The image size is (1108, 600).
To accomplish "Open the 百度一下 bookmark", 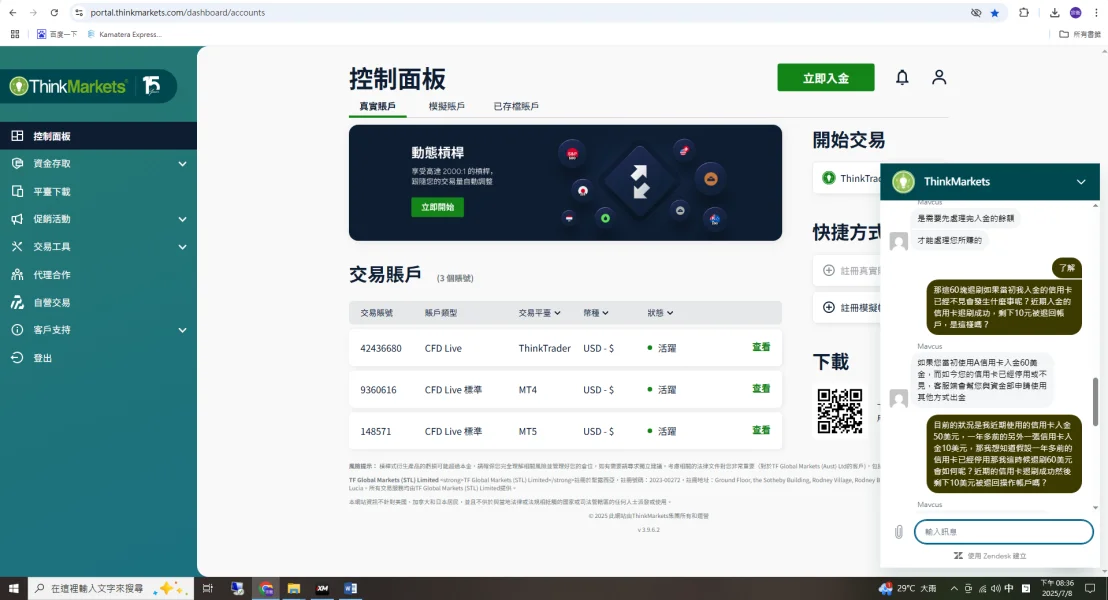I will tap(57, 34).
